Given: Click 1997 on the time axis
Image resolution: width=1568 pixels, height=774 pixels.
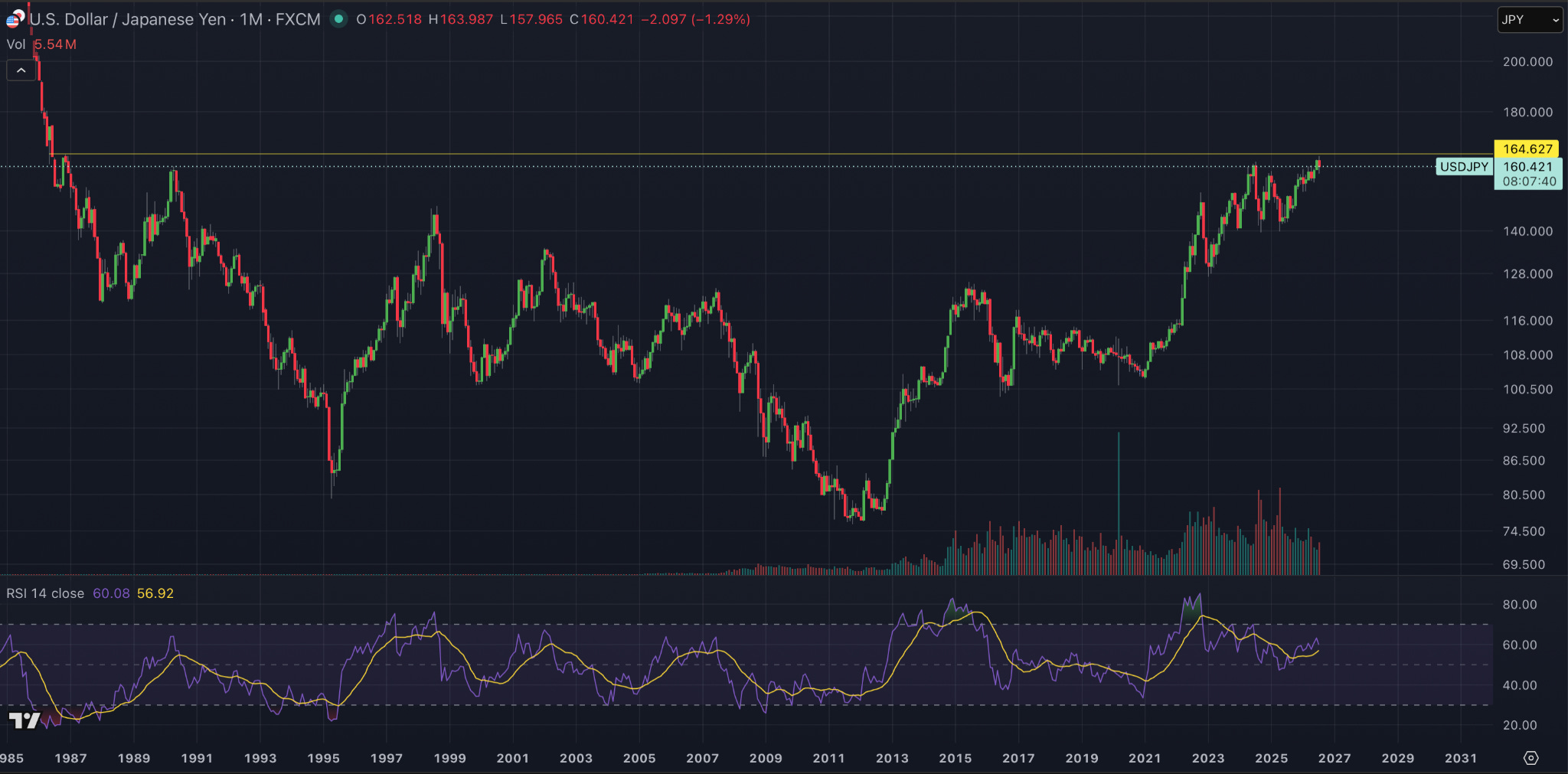Looking at the screenshot, I should pyautogui.click(x=387, y=758).
